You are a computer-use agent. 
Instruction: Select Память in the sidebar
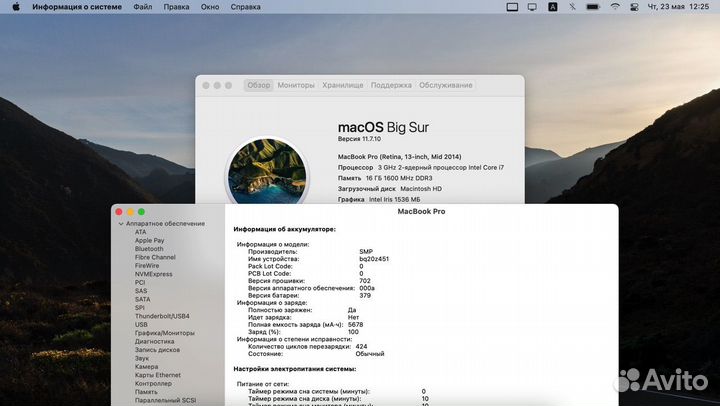tap(146, 392)
